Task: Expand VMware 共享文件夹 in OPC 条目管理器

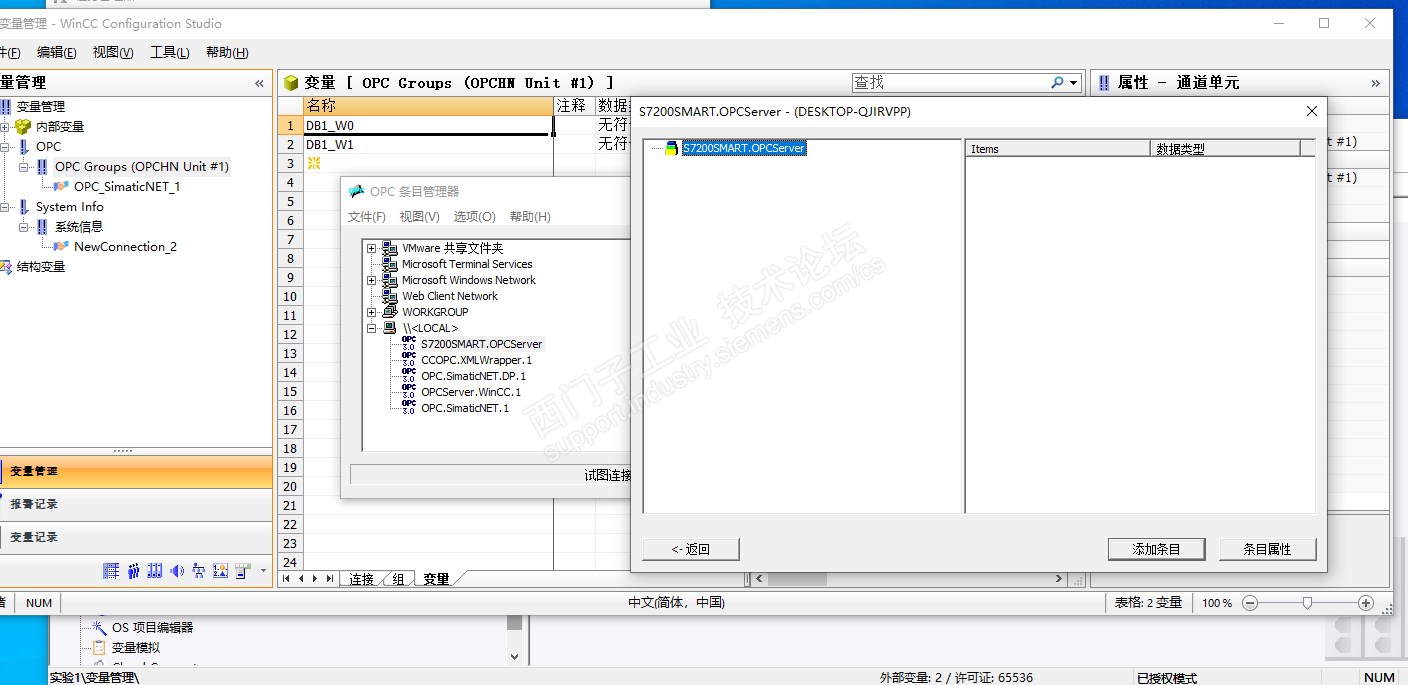Action: (x=372, y=248)
